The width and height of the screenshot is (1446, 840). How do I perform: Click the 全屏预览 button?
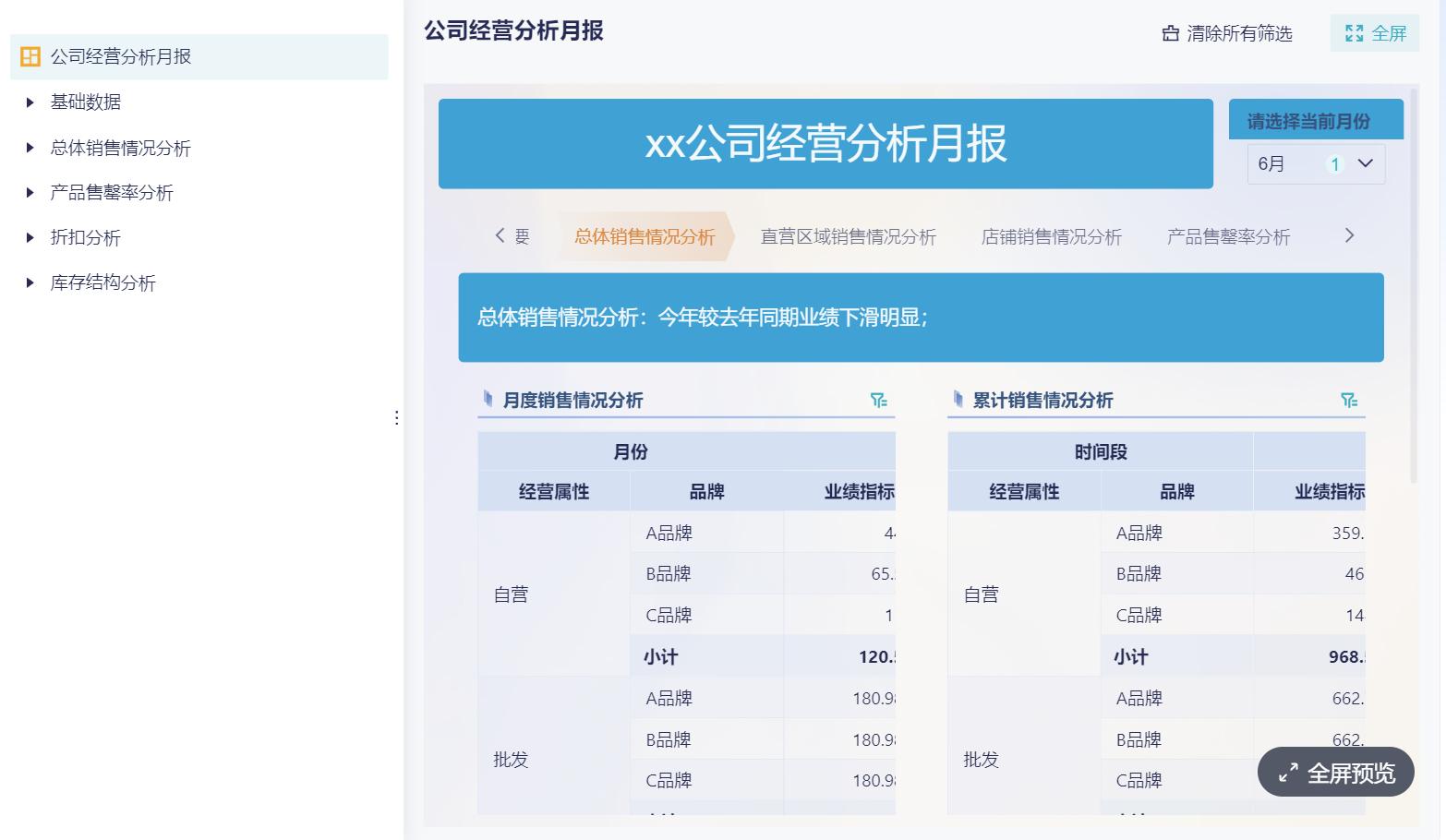click(x=1335, y=773)
